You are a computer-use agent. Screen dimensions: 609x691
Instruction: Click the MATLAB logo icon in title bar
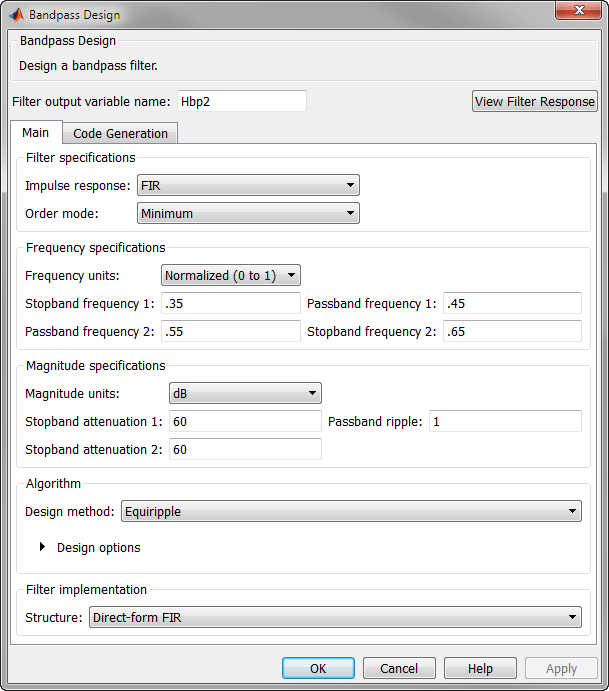pyautogui.click(x=16, y=15)
